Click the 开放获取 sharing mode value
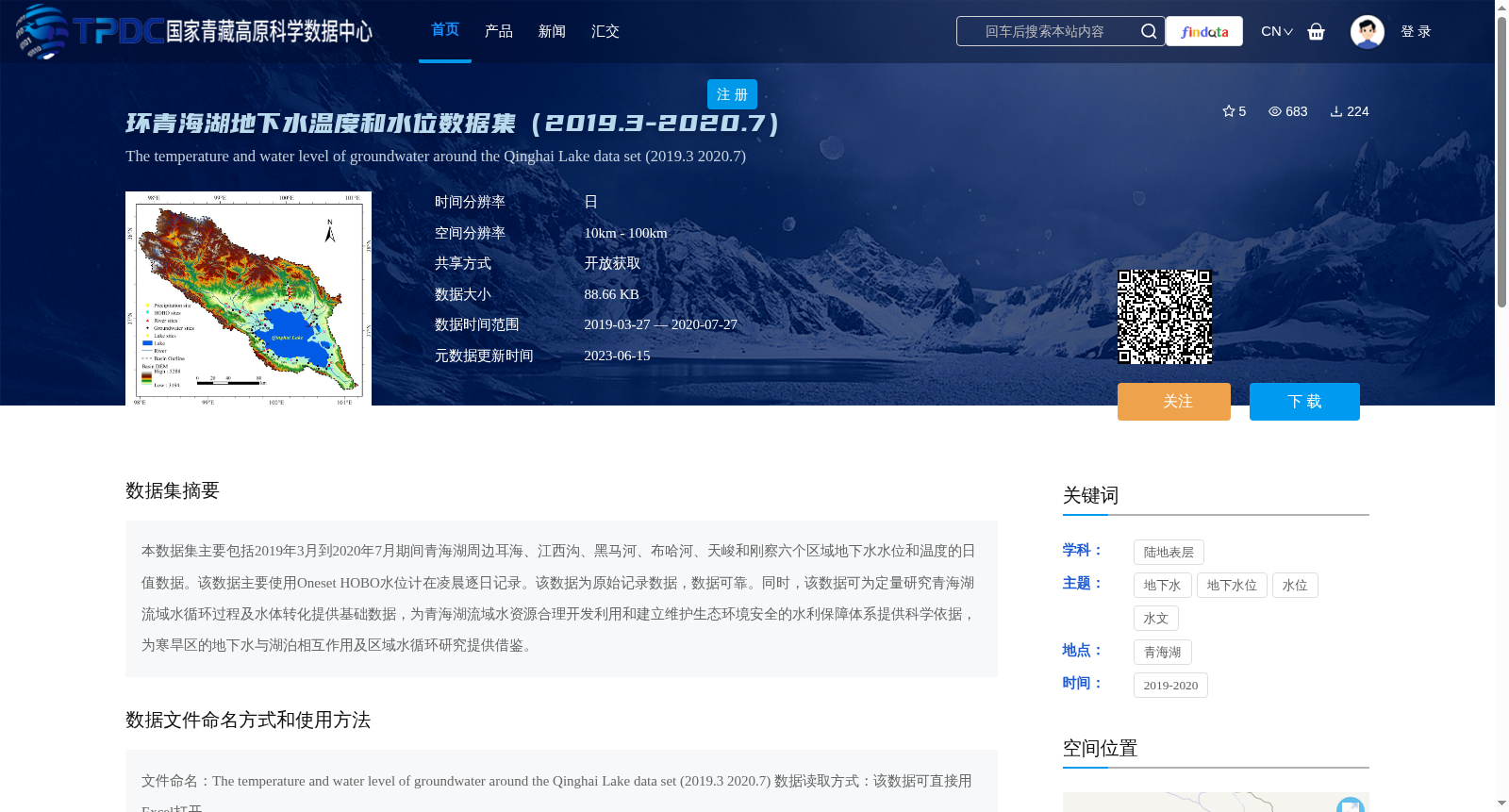The width and height of the screenshot is (1509, 812). (612, 263)
